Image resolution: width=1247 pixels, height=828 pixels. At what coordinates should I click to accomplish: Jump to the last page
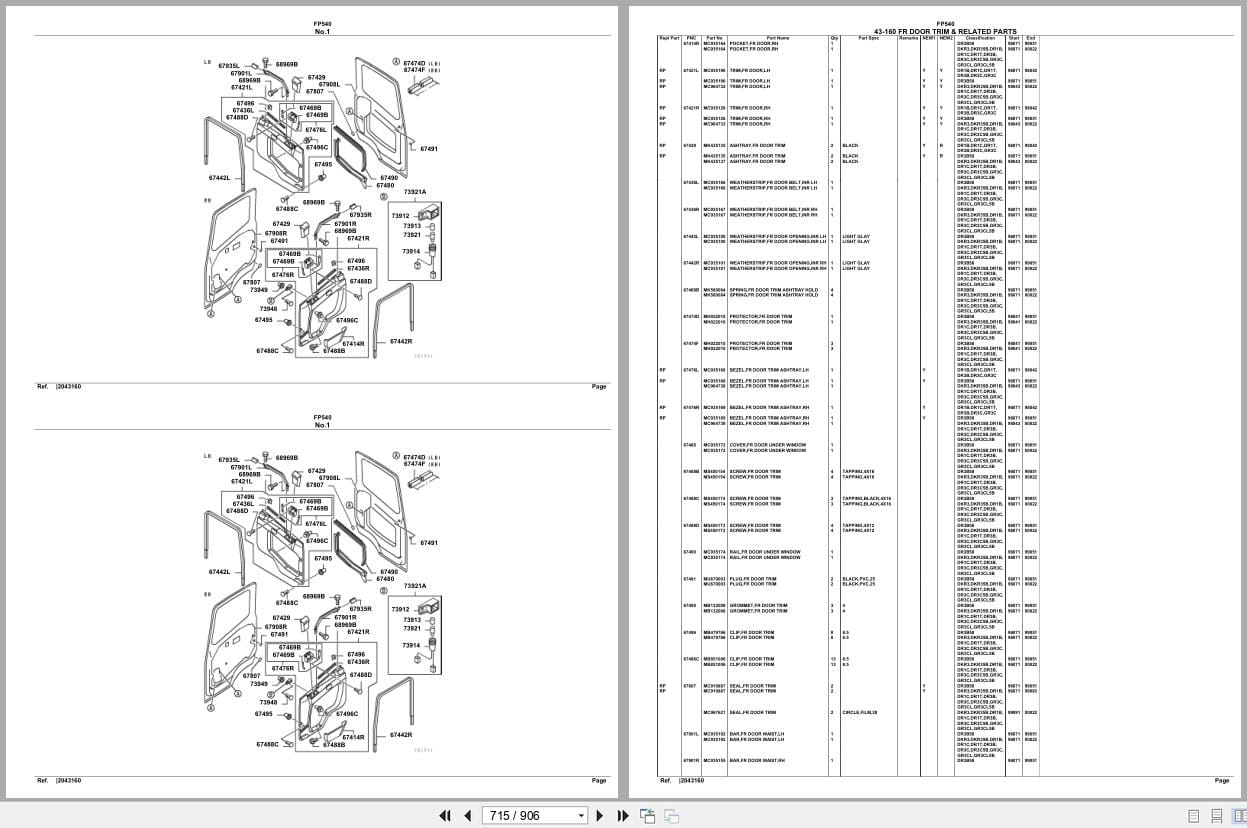(623, 815)
